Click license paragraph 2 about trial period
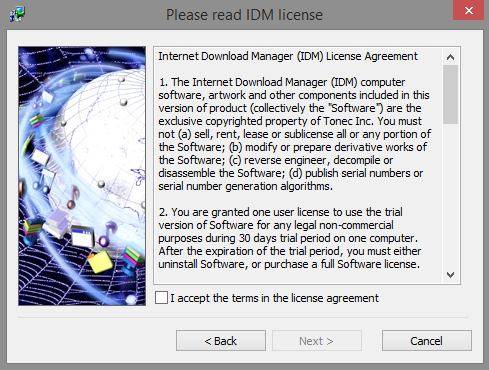This screenshot has width=489, height=370. point(289,238)
